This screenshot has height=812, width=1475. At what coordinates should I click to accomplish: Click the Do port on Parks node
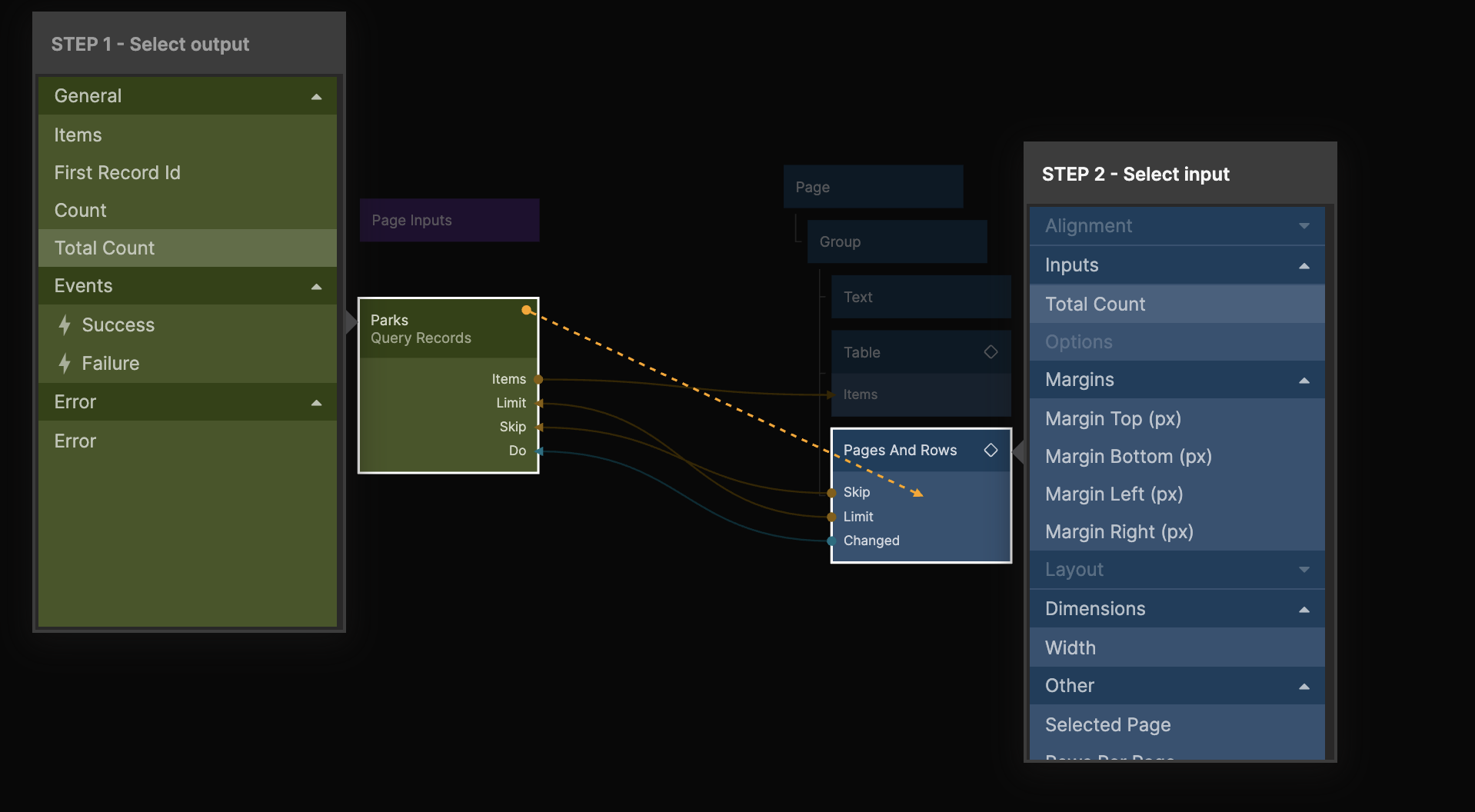click(539, 451)
